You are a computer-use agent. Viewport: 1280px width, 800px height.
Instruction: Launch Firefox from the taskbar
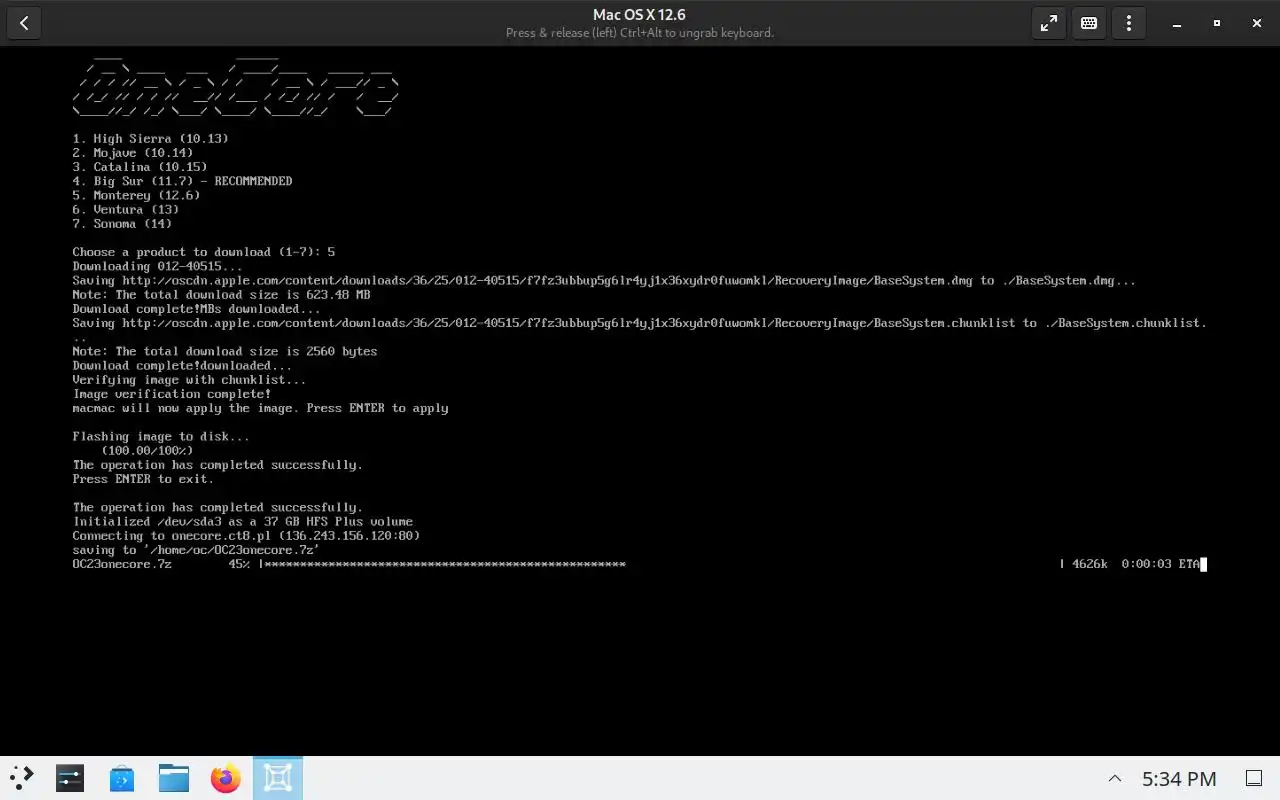[x=226, y=778]
